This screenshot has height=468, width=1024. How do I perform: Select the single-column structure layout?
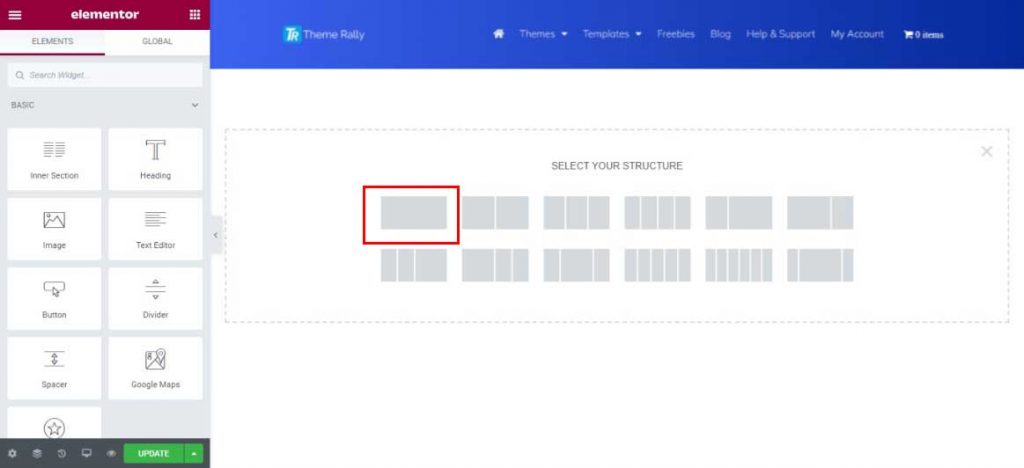click(413, 213)
